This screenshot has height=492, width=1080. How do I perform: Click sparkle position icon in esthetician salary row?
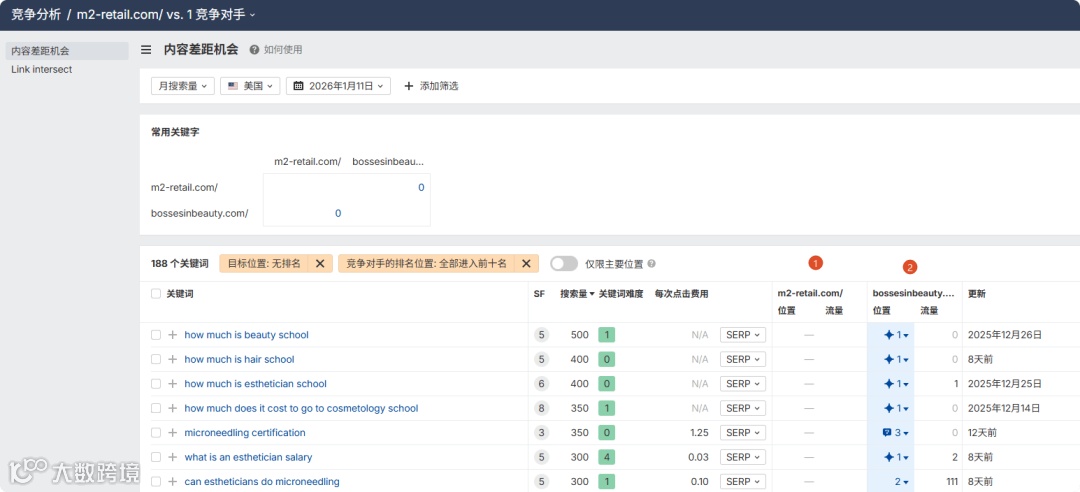(889, 457)
